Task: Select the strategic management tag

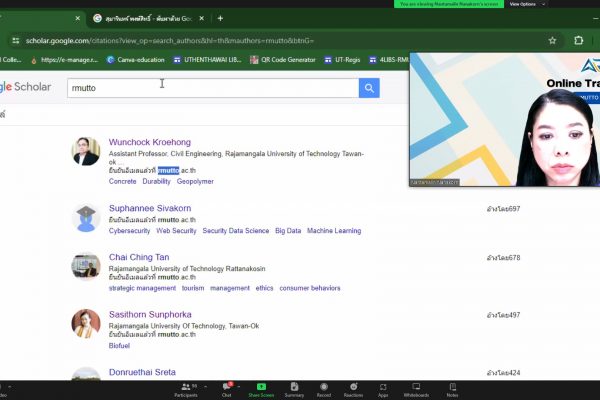Action: (142, 288)
